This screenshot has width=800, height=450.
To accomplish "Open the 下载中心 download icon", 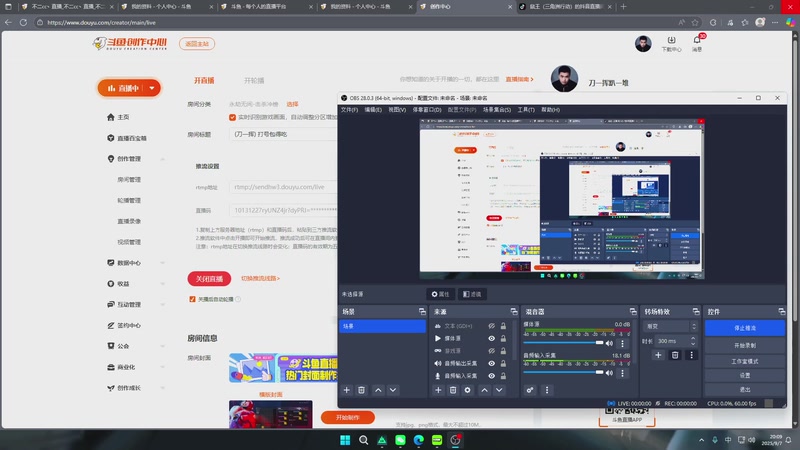I will [671, 40].
